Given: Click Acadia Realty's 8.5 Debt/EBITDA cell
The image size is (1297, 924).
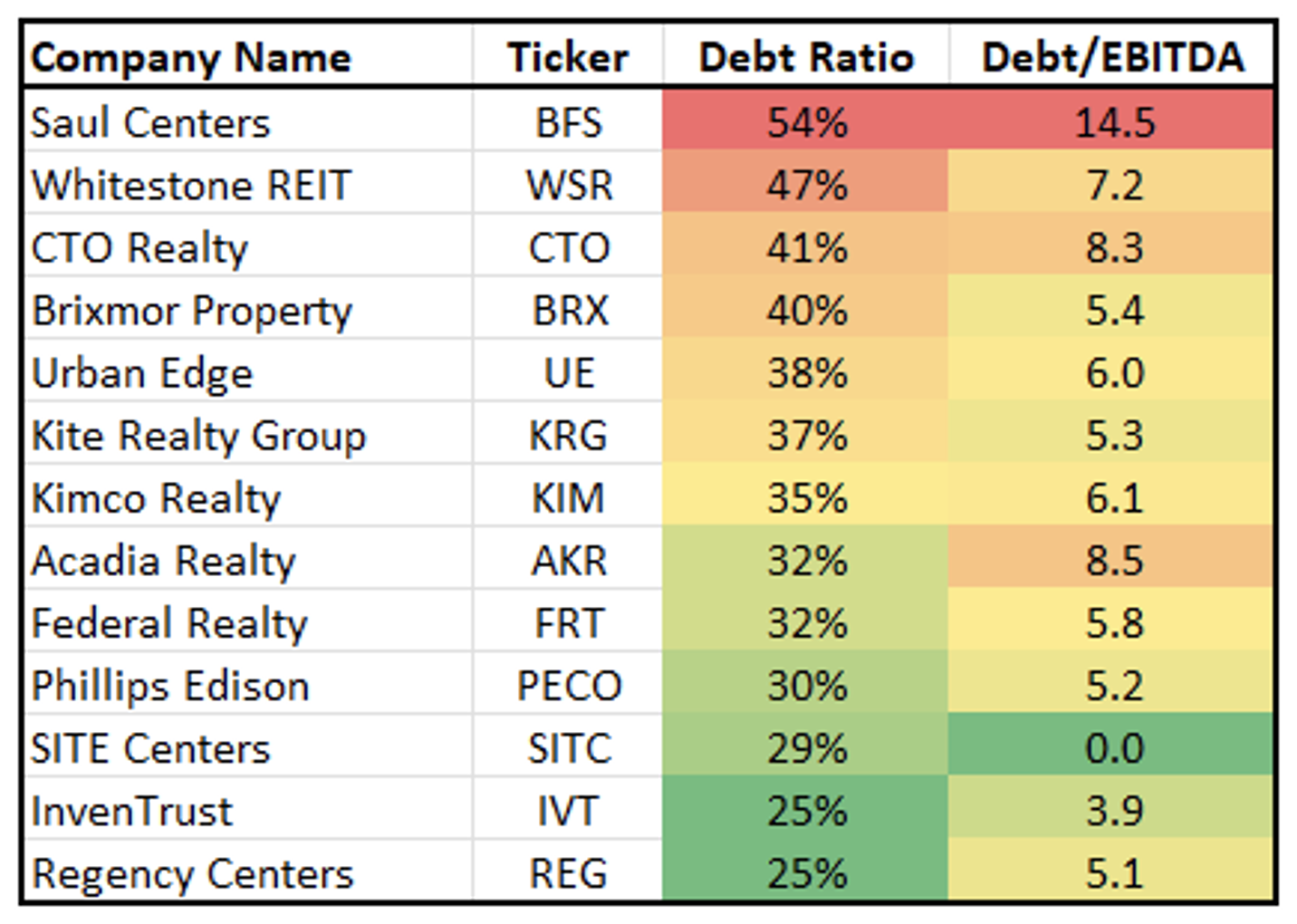Looking at the screenshot, I should (1113, 561).
